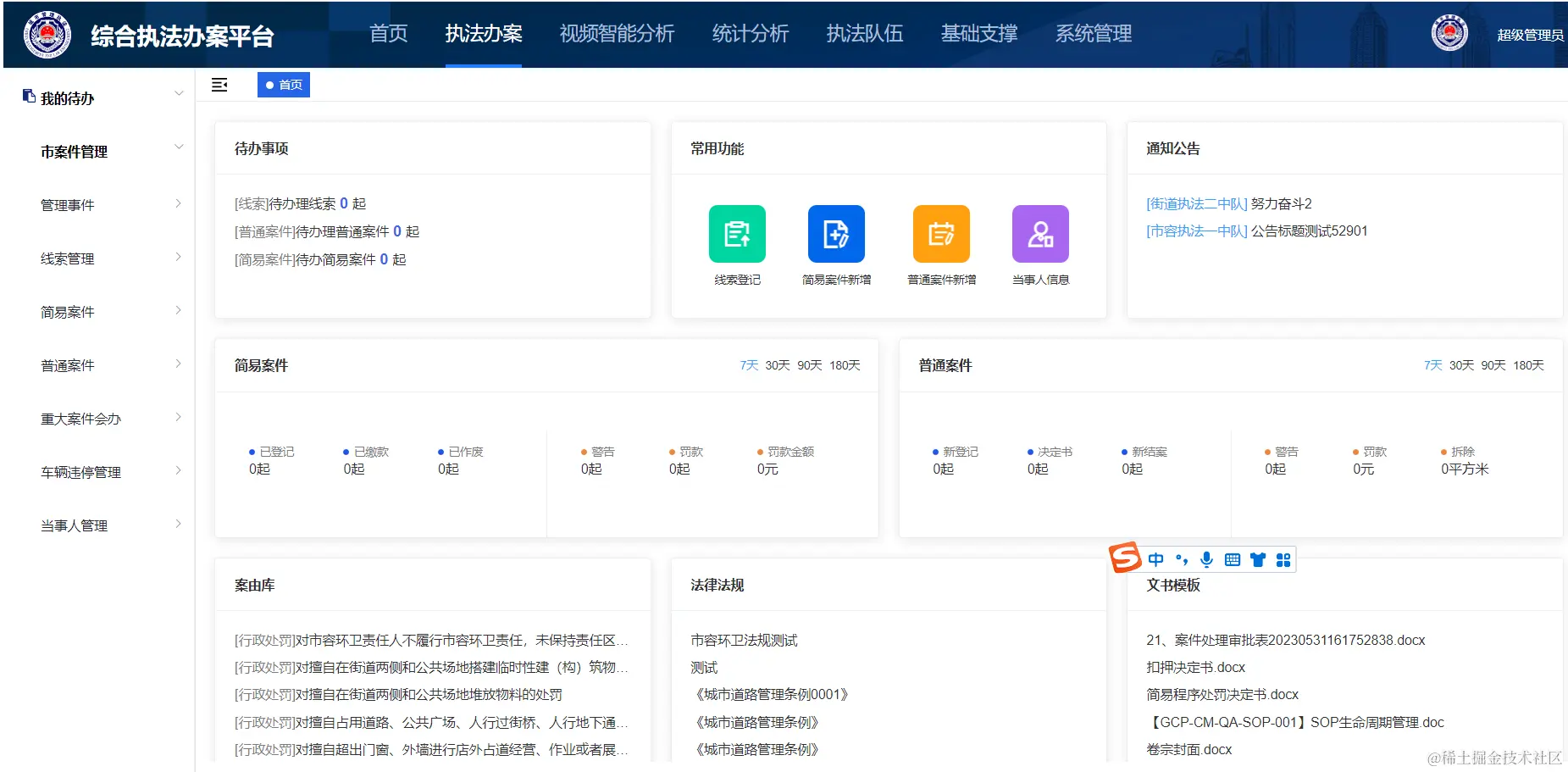Viewport: 1568px width, 772px height.
Task: Expand the 重大案件会办 submenu
Action: (178, 417)
